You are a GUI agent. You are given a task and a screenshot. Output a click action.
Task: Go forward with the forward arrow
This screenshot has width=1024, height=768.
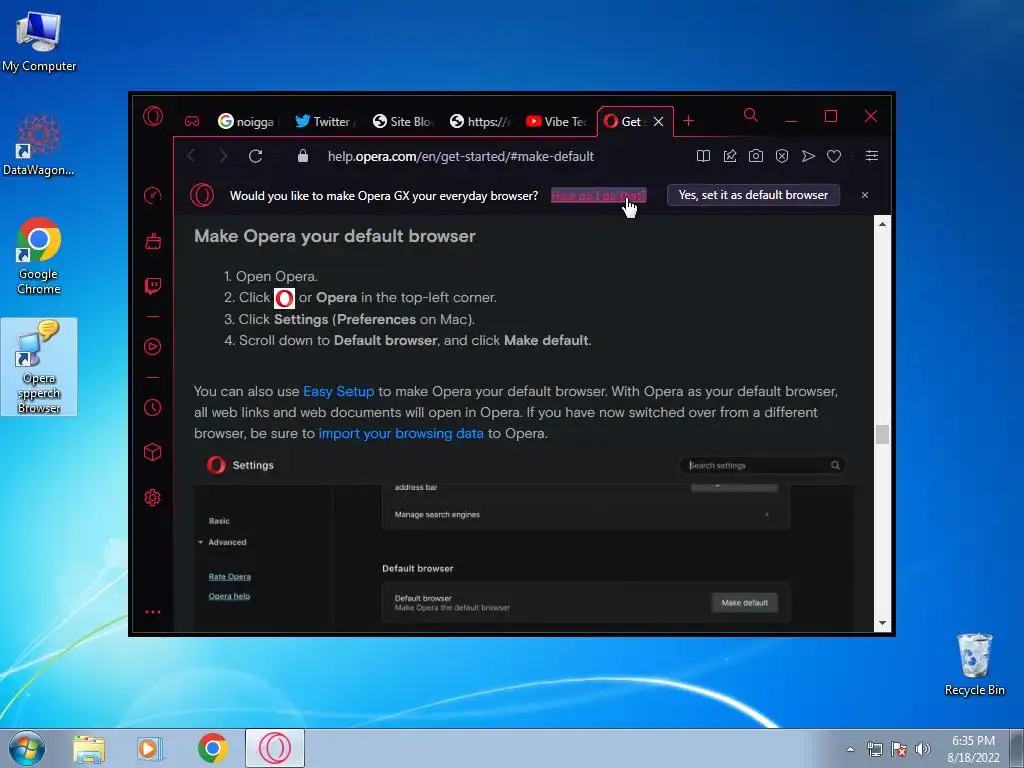(x=223, y=156)
